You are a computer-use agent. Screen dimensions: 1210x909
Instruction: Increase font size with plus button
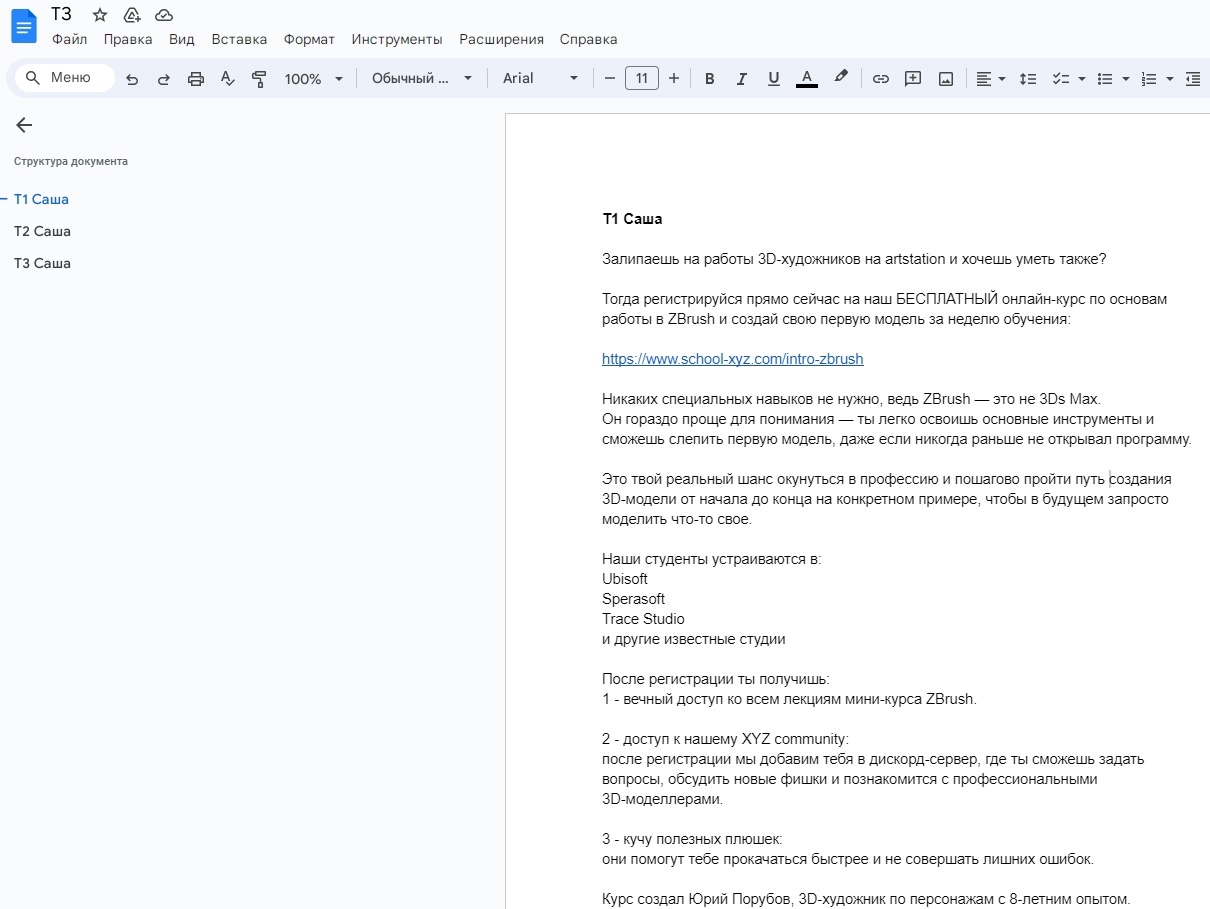[x=674, y=78]
